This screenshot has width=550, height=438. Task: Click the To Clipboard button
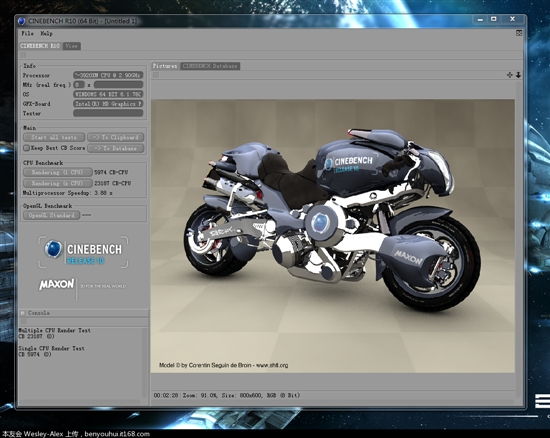click(116, 137)
